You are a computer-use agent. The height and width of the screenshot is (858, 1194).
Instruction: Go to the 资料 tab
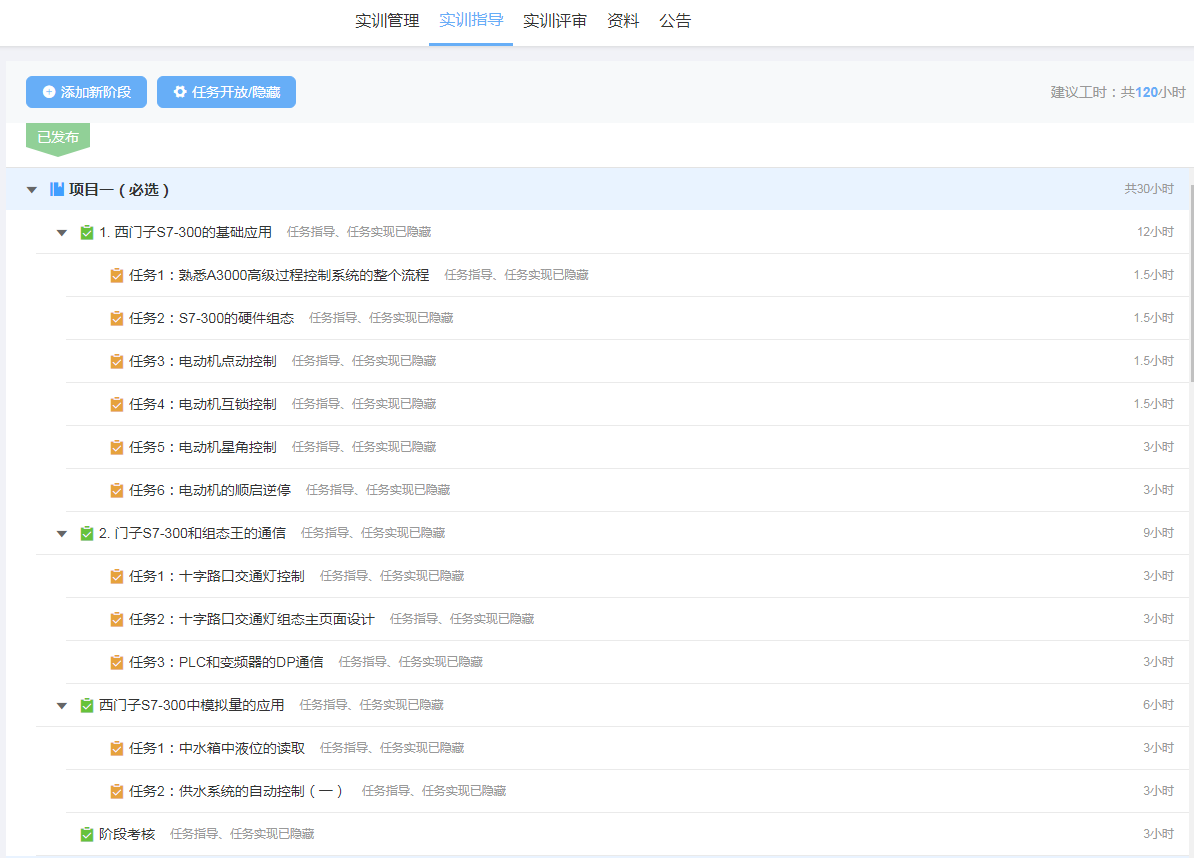coord(623,21)
